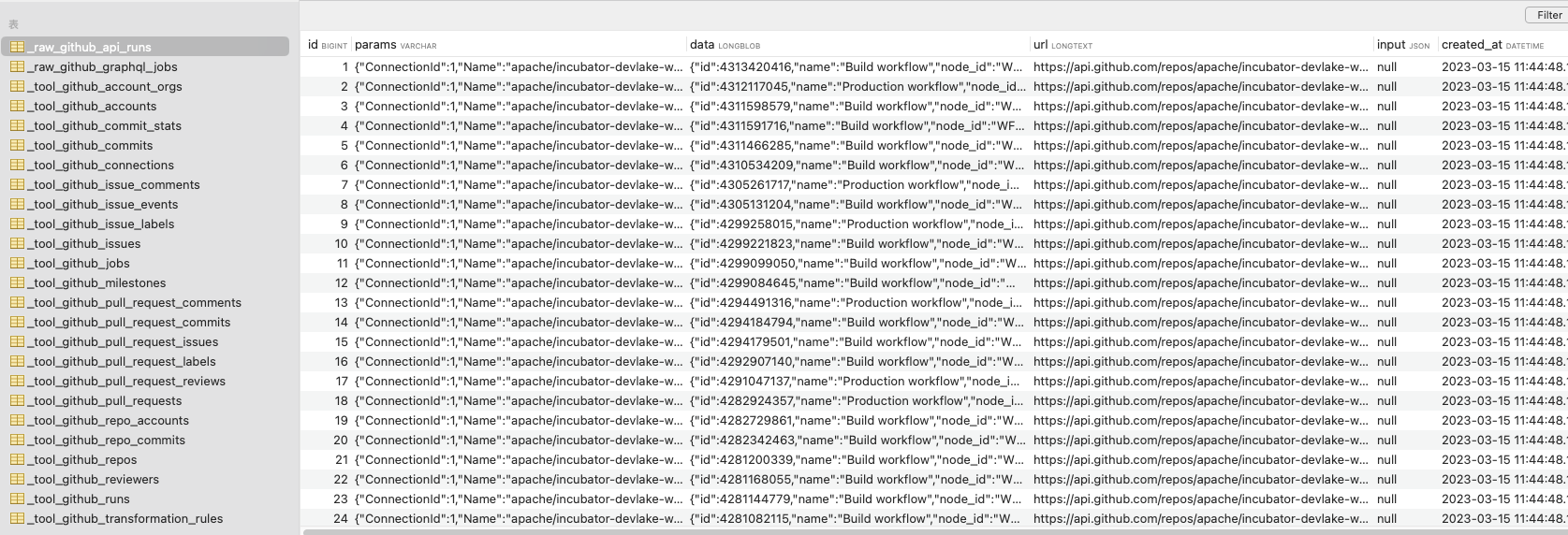Image resolution: width=1568 pixels, height=535 pixels.
Task: Select the _tool_github_accounts table name
Action: point(92,106)
